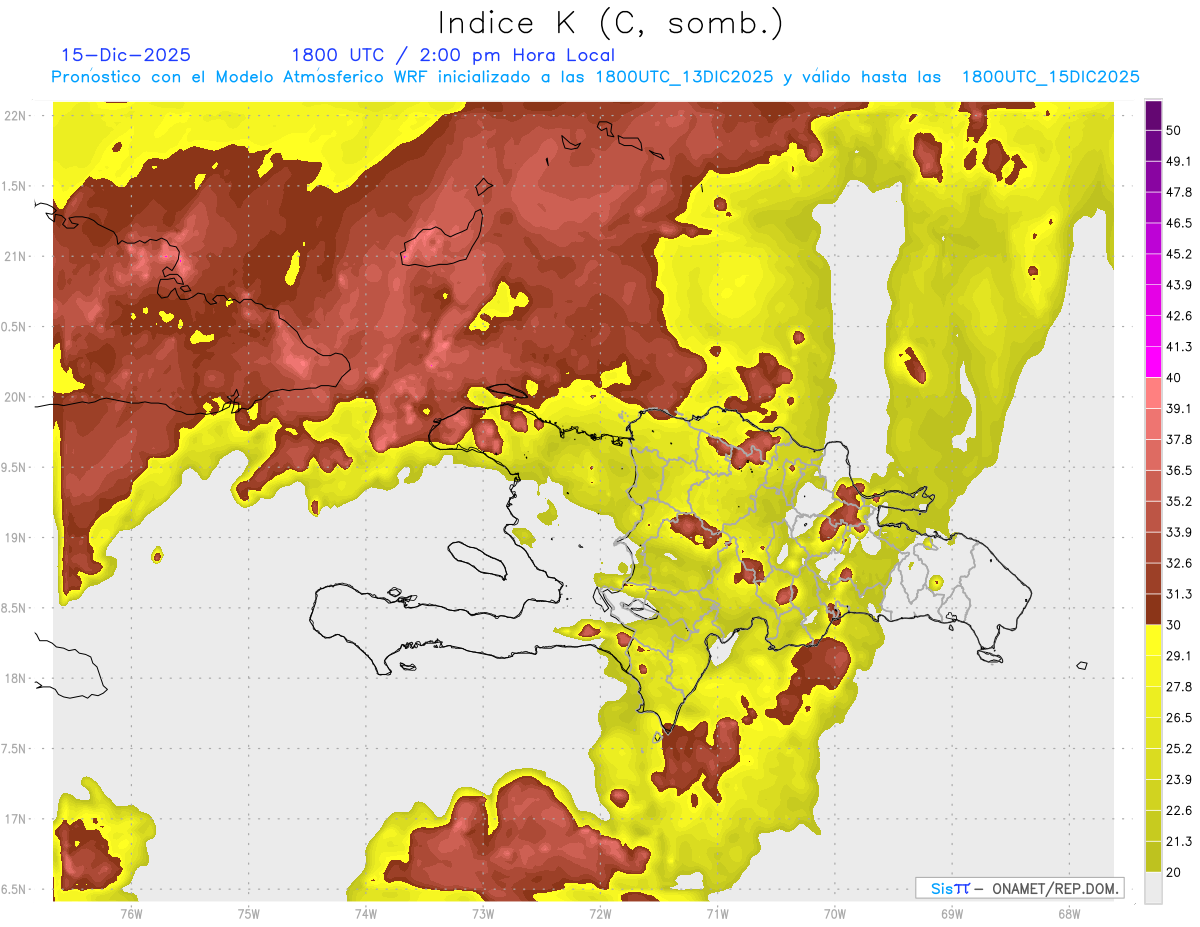Click the '20N' latitude label
This screenshot has height=927, width=1200.
click(17, 397)
